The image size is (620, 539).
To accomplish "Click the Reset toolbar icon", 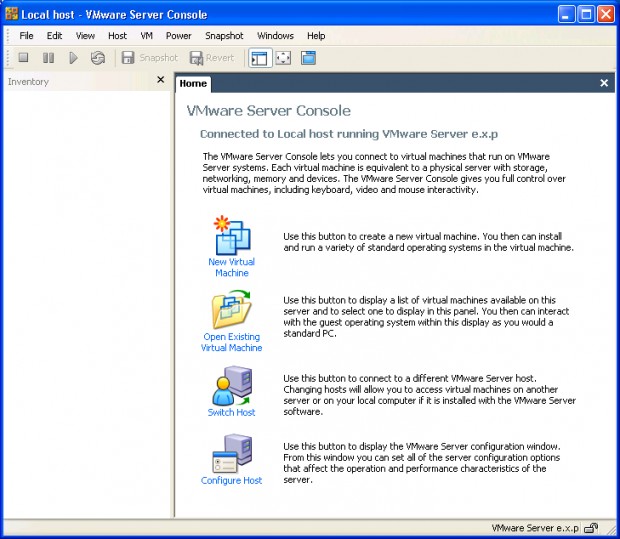I will pyautogui.click(x=98, y=58).
